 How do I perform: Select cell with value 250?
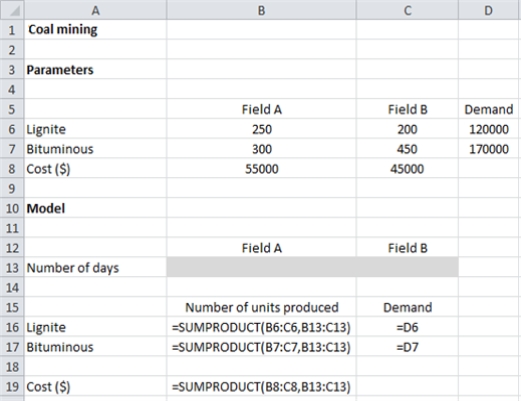tap(261, 129)
